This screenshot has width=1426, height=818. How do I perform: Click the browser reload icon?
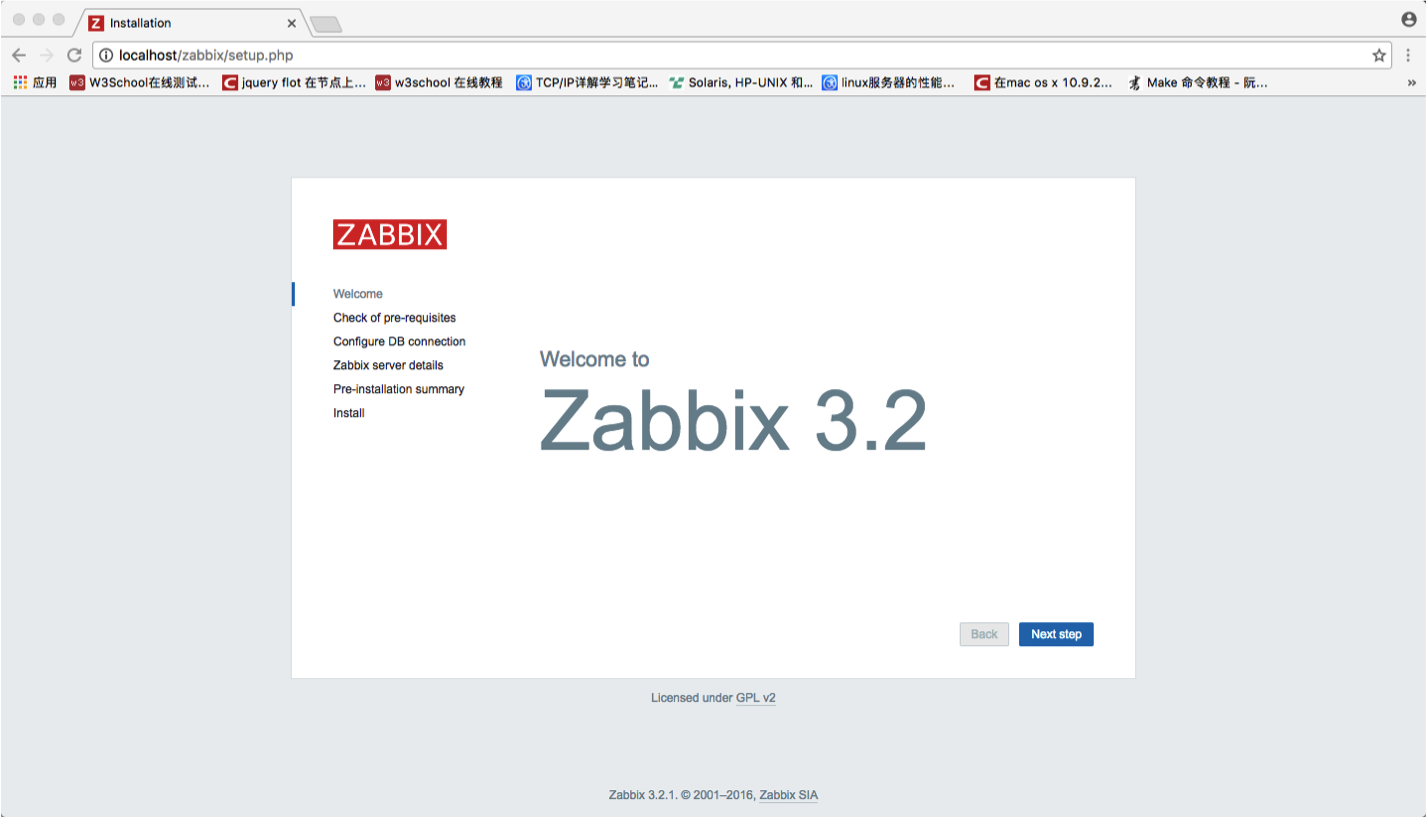coord(74,55)
